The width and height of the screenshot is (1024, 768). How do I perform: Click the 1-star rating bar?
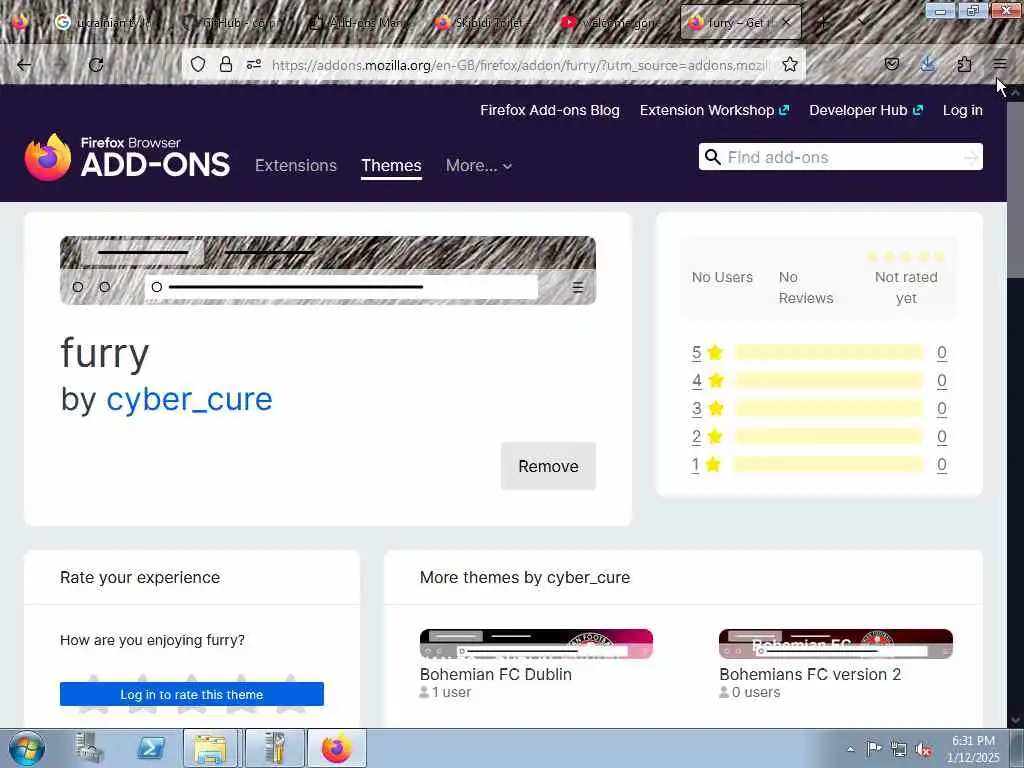(x=829, y=464)
